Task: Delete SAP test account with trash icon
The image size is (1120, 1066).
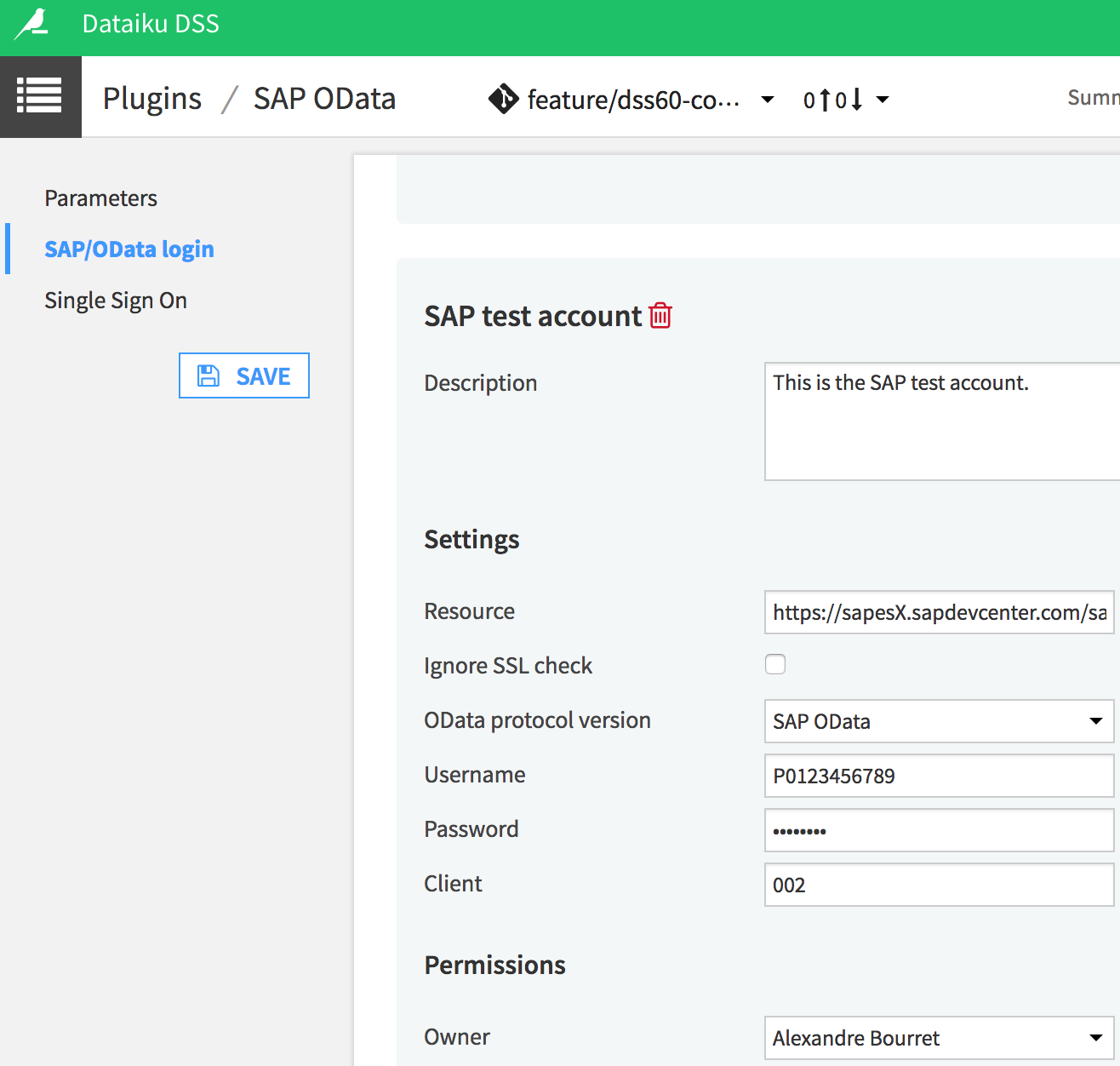Action: pyautogui.click(x=660, y=316)
